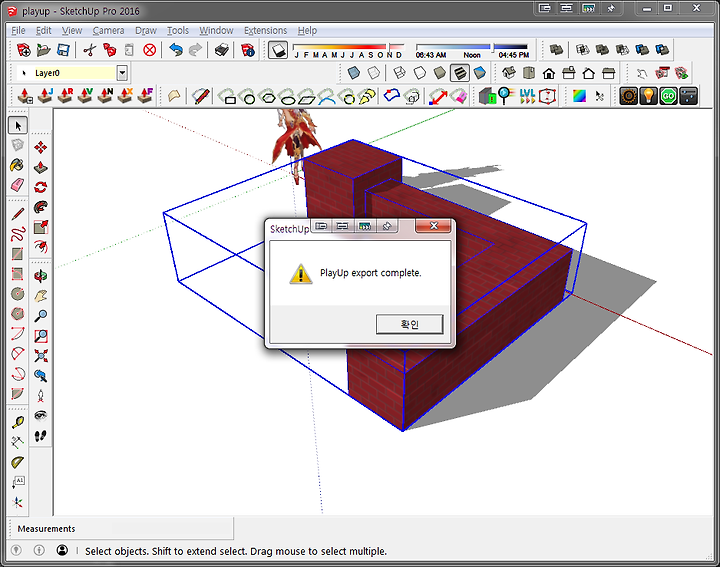This screenshot has height=567, width=720.
Task: Toggle Shaded With Textures face style
Action: click(460, 73)
